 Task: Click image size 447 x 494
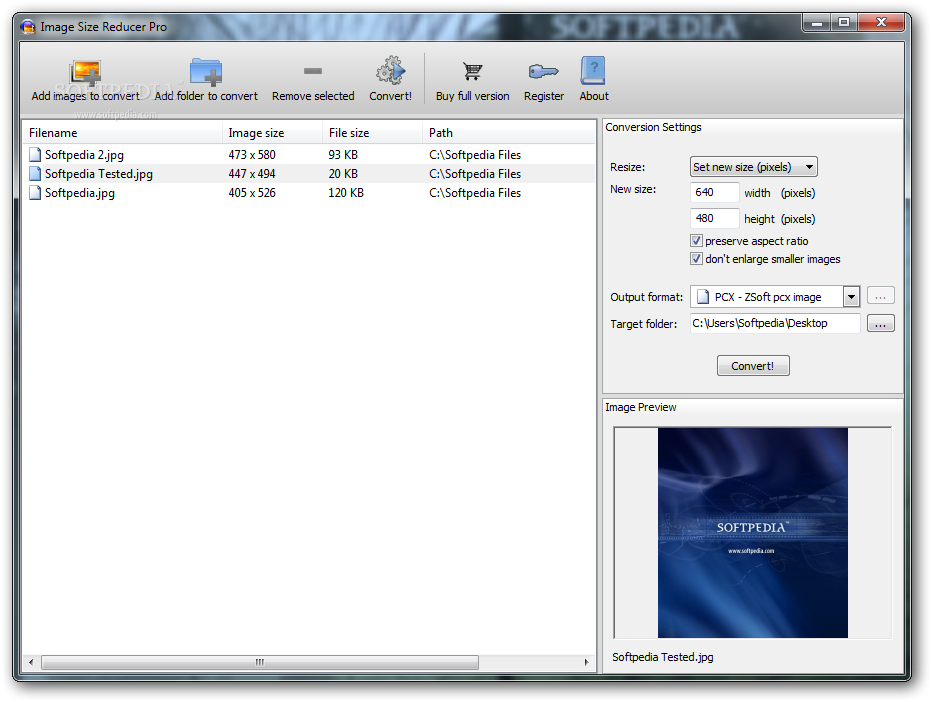[252, 174]
